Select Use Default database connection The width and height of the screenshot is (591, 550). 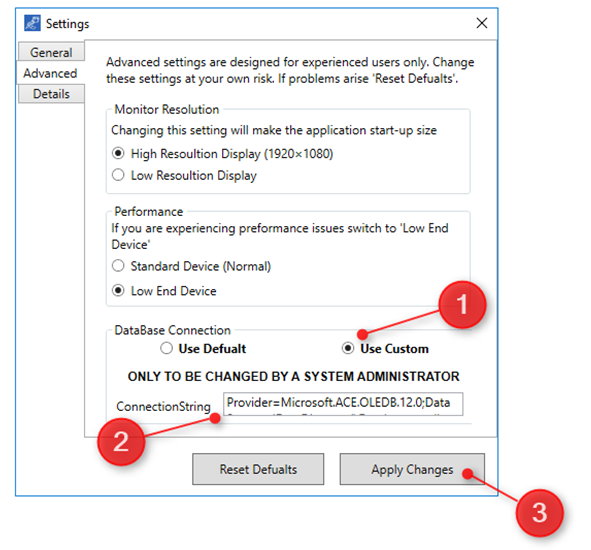pyautogui.click(x=203, y=349)
